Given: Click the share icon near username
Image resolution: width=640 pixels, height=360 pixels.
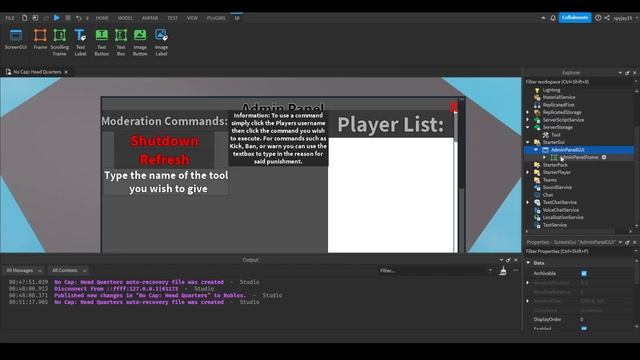Looking at the screenshot, I should pos(607,18).
